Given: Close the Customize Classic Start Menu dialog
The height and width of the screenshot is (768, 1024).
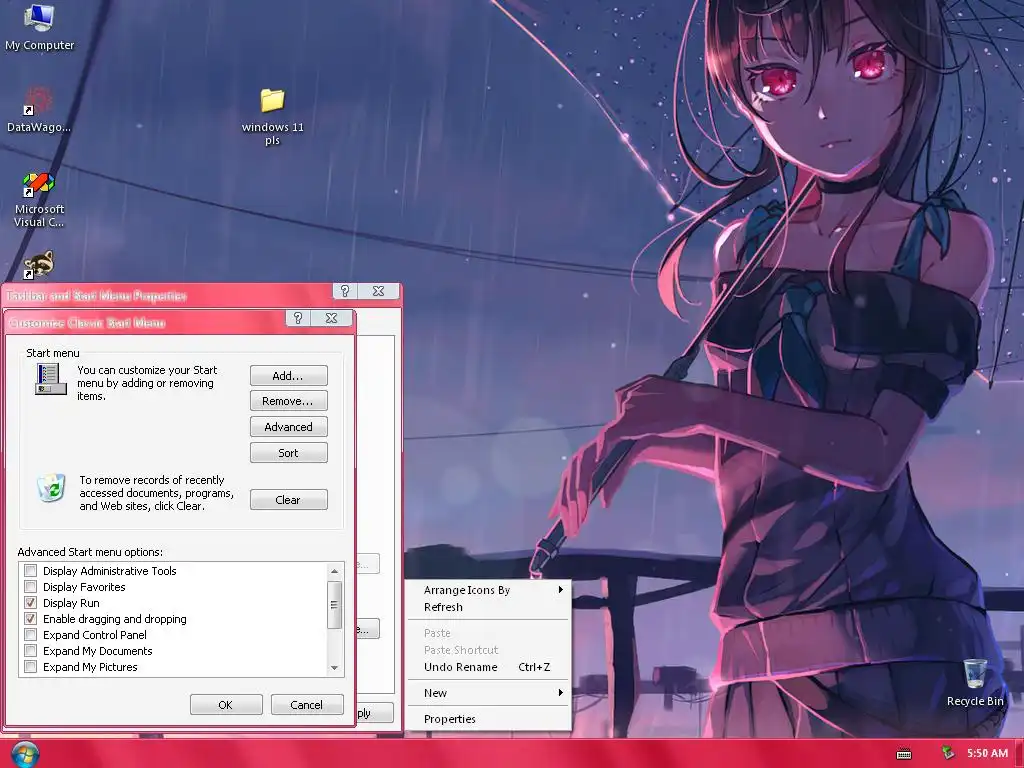Looking at the screenshot, I should click(332, 318).
